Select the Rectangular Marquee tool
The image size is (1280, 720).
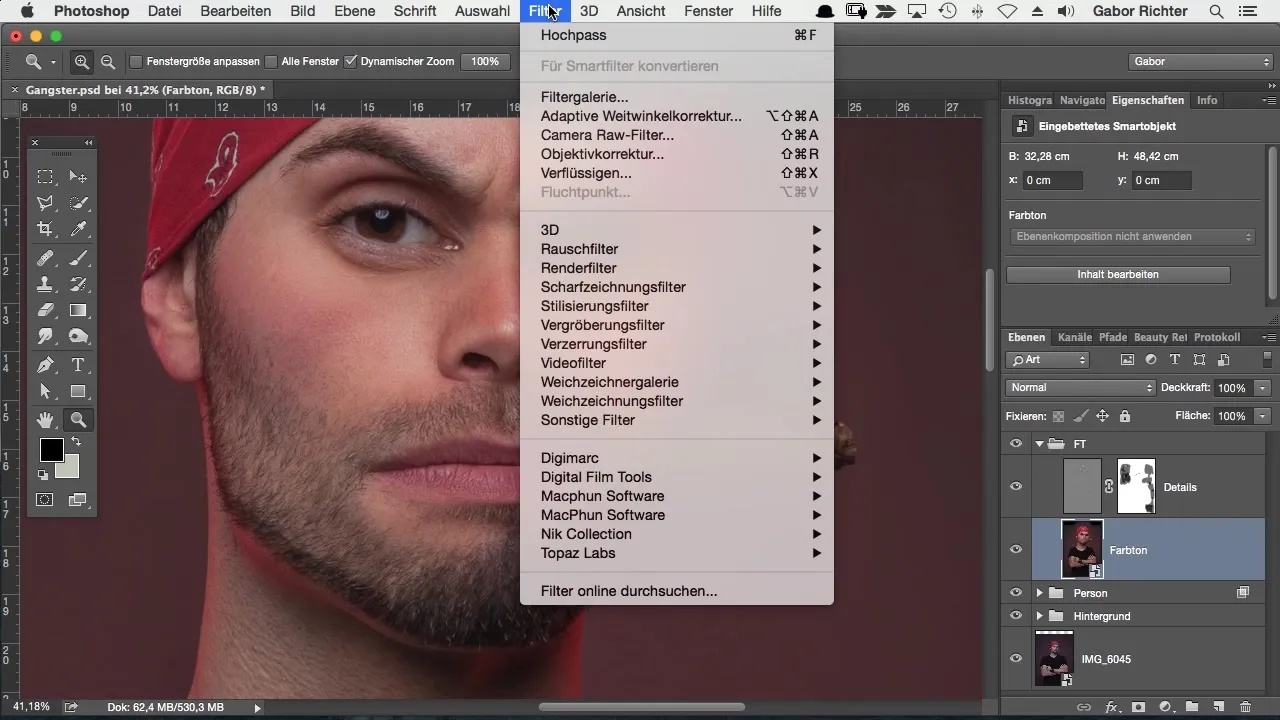click(x=45, y=177)
